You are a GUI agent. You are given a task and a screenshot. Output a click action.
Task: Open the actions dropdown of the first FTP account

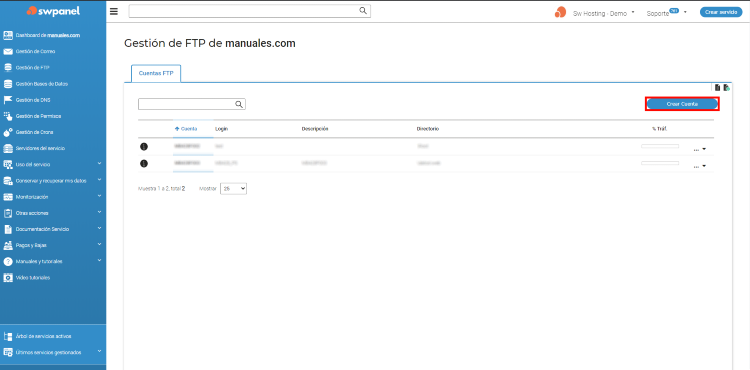coord(700,149)
